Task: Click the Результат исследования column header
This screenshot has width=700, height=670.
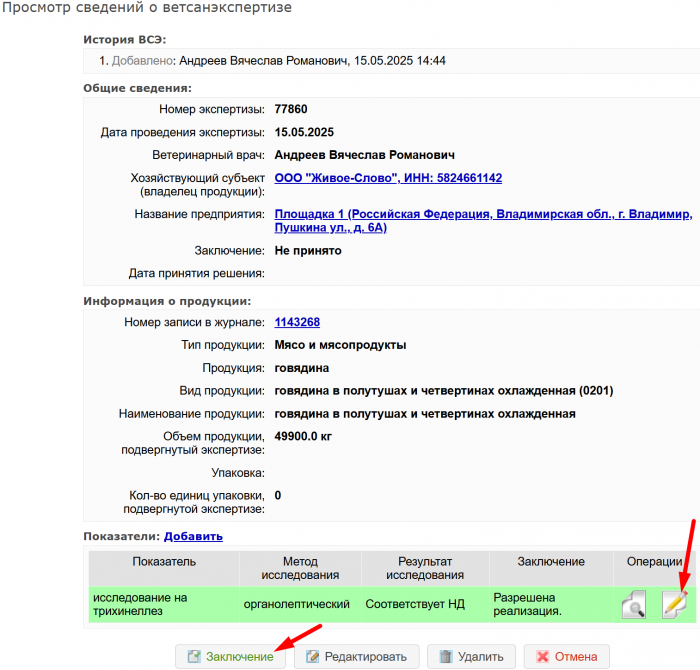Action: click(425, 568)
